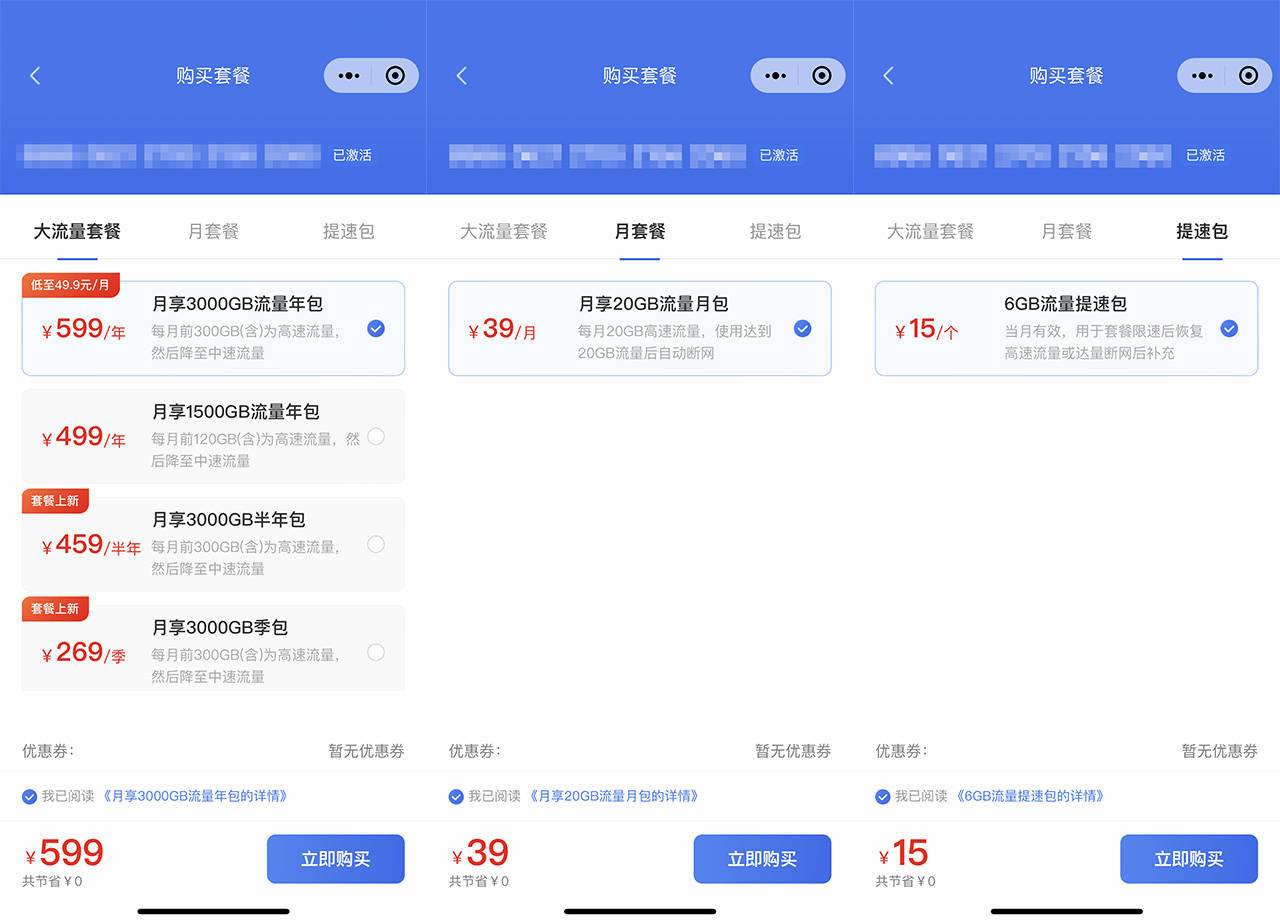Choose the 月享3000GB季包 plan radio
Screen dimensions: 1280x923
[376, 652]
